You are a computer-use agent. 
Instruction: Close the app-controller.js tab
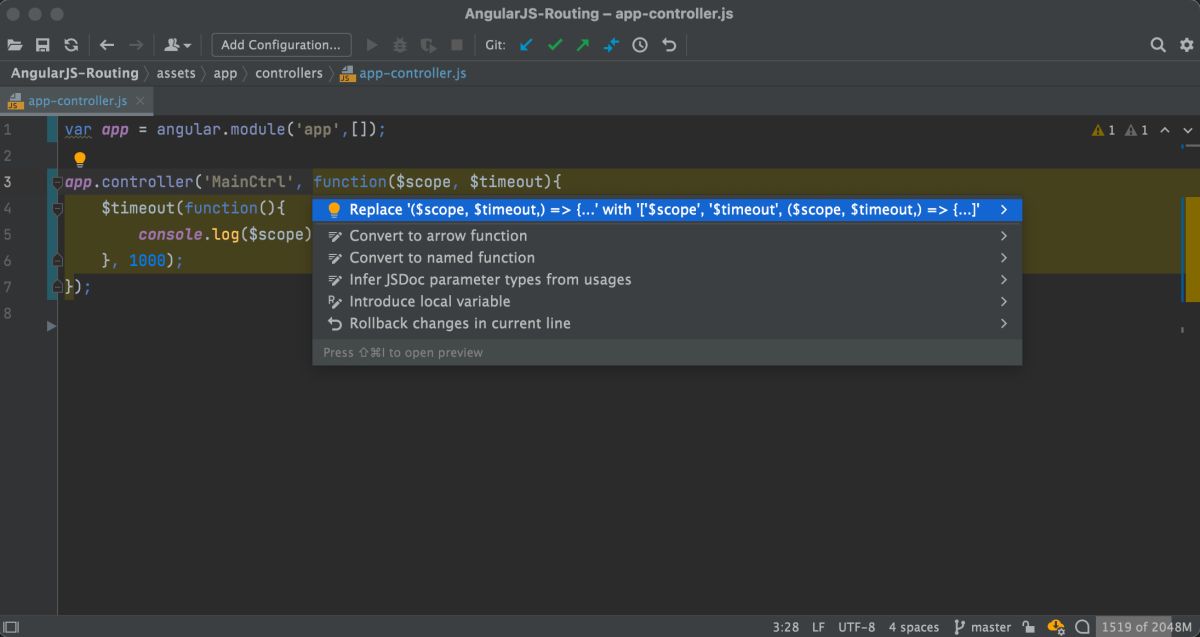[x=141, y=101]
